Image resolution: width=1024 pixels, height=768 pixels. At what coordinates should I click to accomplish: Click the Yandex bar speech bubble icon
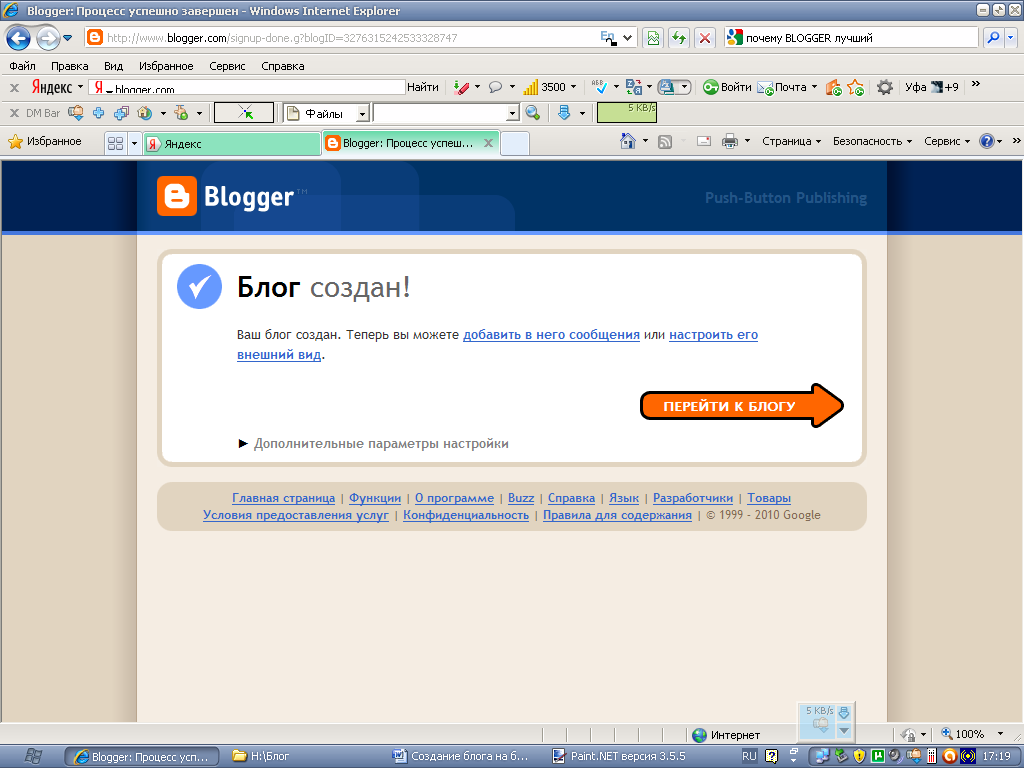coord(496,87)
